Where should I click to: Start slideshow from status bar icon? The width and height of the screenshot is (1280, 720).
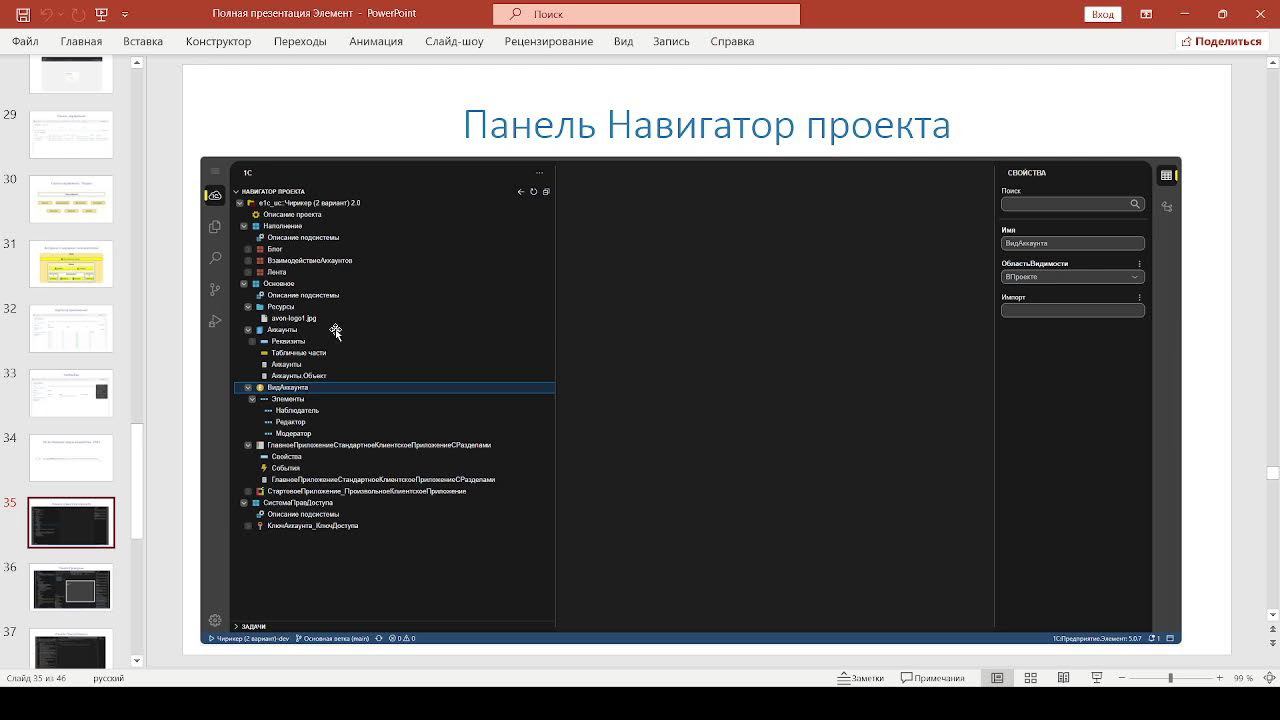(1096, 678)
